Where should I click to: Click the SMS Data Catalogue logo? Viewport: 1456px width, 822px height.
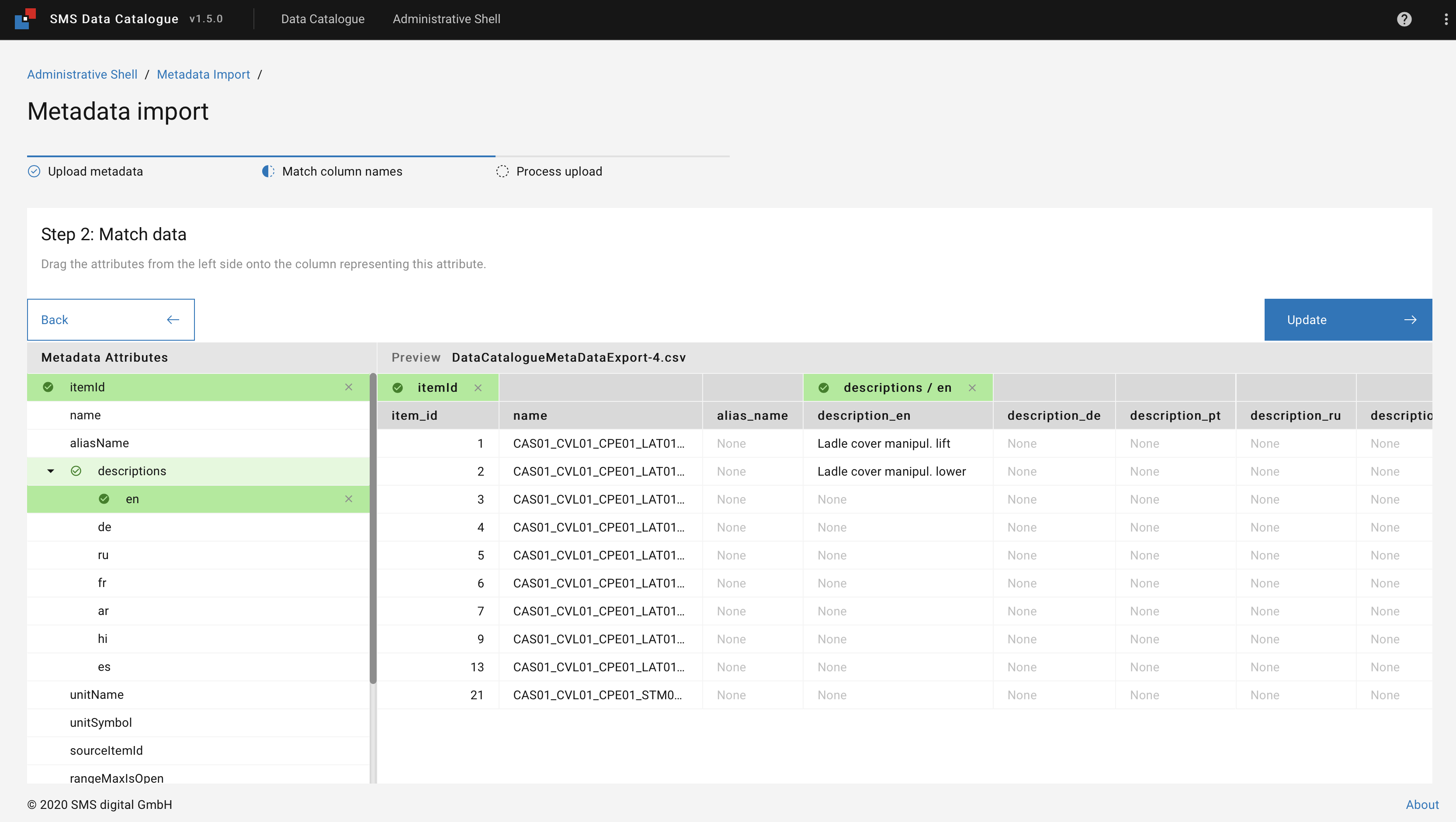pos(25,19)
